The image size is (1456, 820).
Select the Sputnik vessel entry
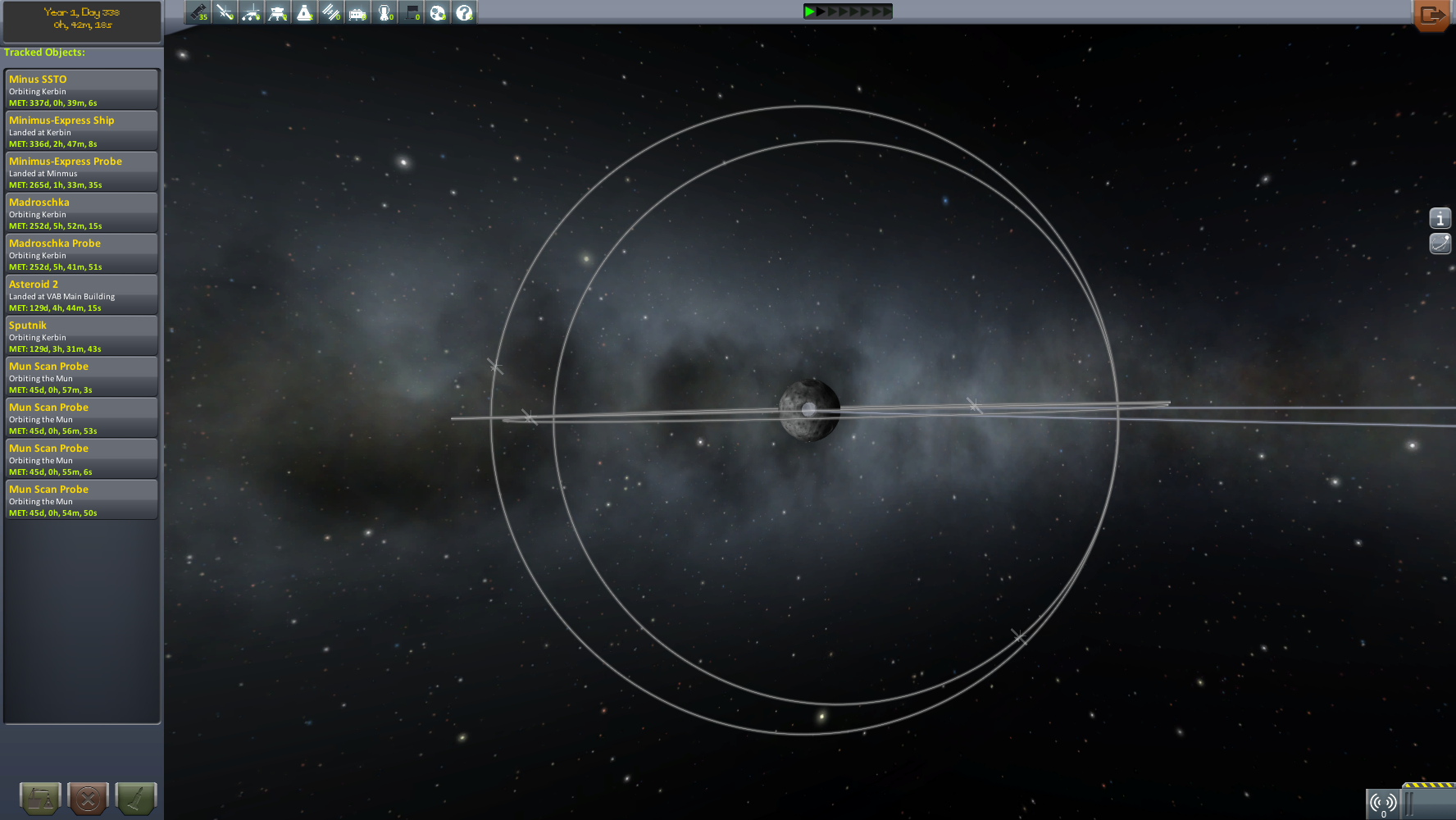(81, 335)
